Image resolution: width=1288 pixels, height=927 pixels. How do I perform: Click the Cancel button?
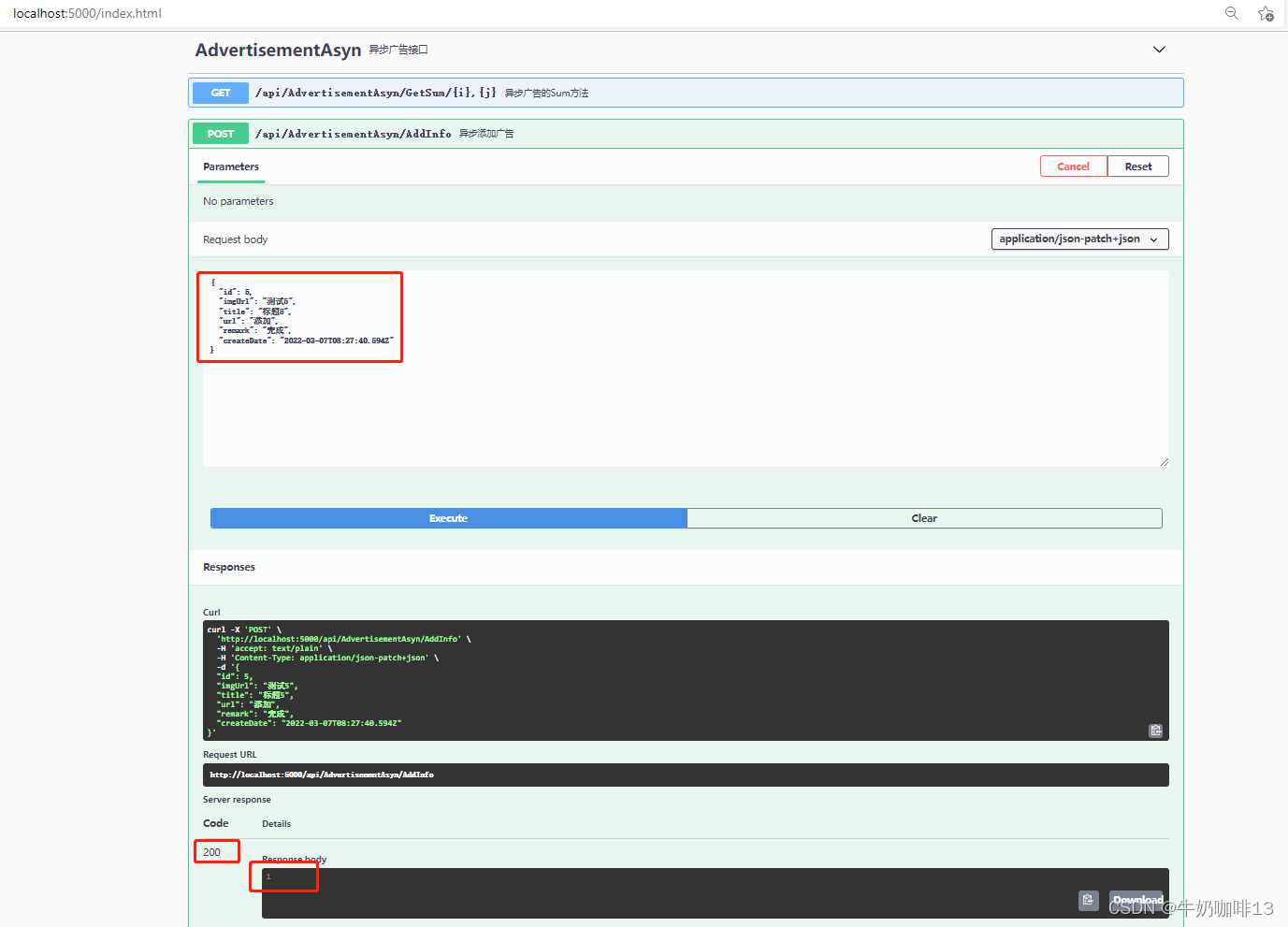(1073, 167)
